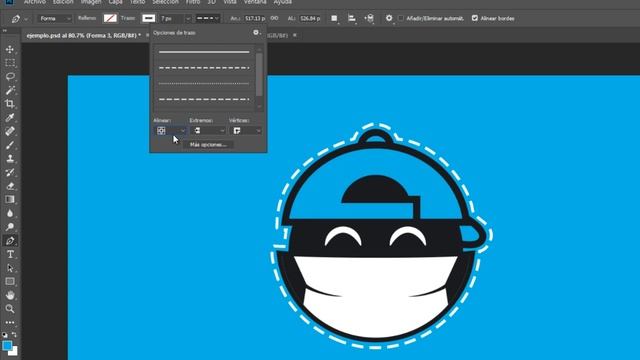Viewport: 640px width, 360px height.
Task: Select the Zoom tool
Action: (x=10, y=309)
